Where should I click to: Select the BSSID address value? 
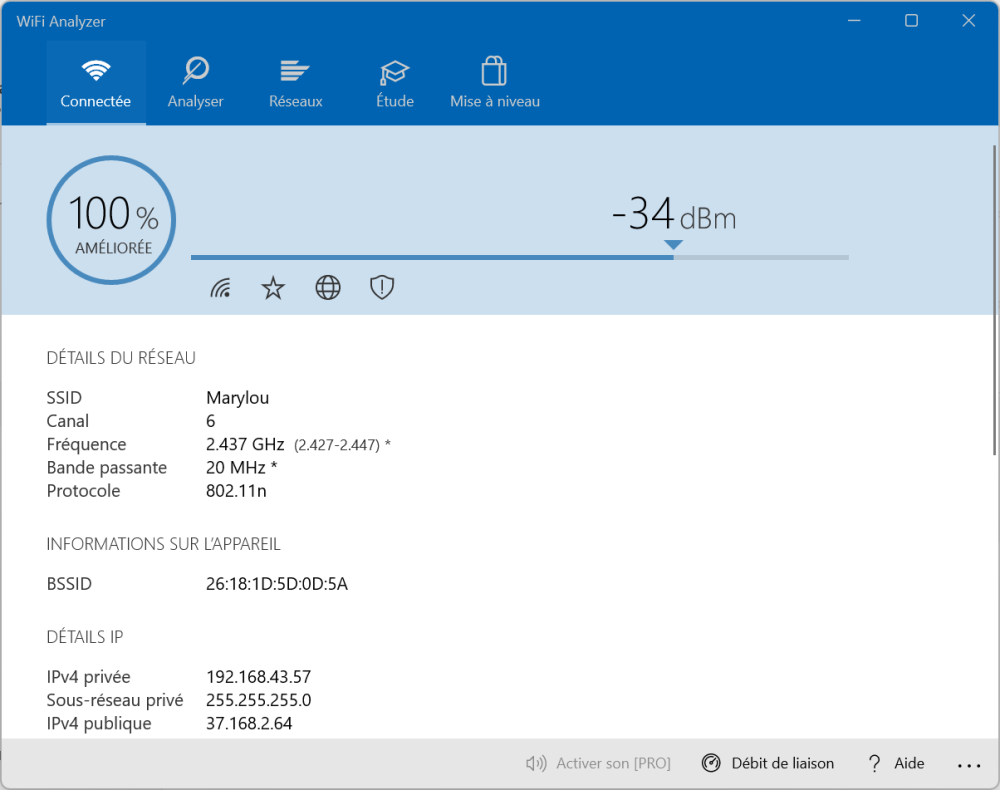(x=277, y=584)
